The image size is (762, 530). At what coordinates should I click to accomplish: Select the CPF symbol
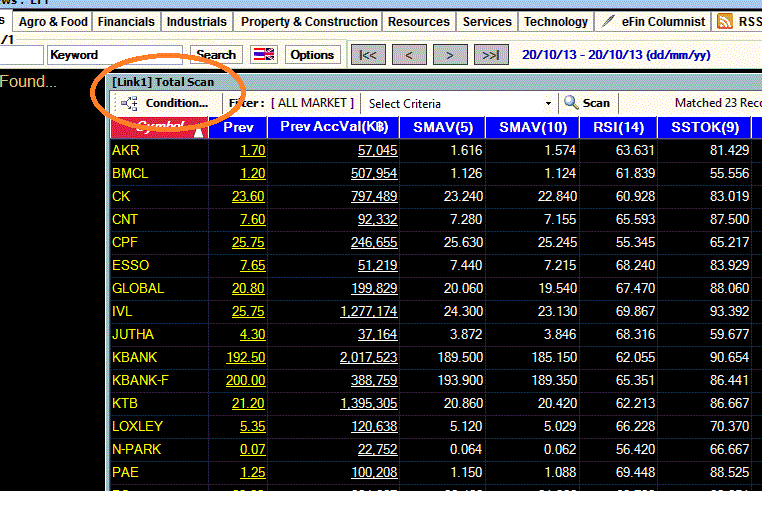tap(125, 242)
